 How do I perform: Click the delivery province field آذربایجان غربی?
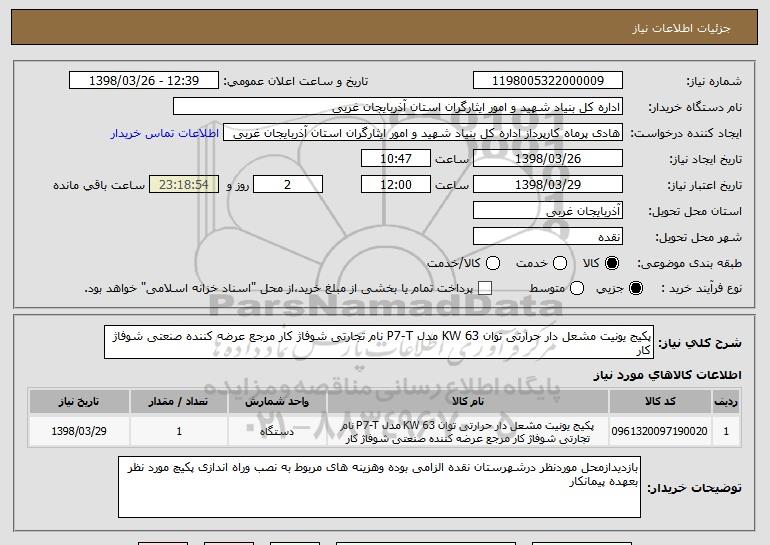coord(548,211)
